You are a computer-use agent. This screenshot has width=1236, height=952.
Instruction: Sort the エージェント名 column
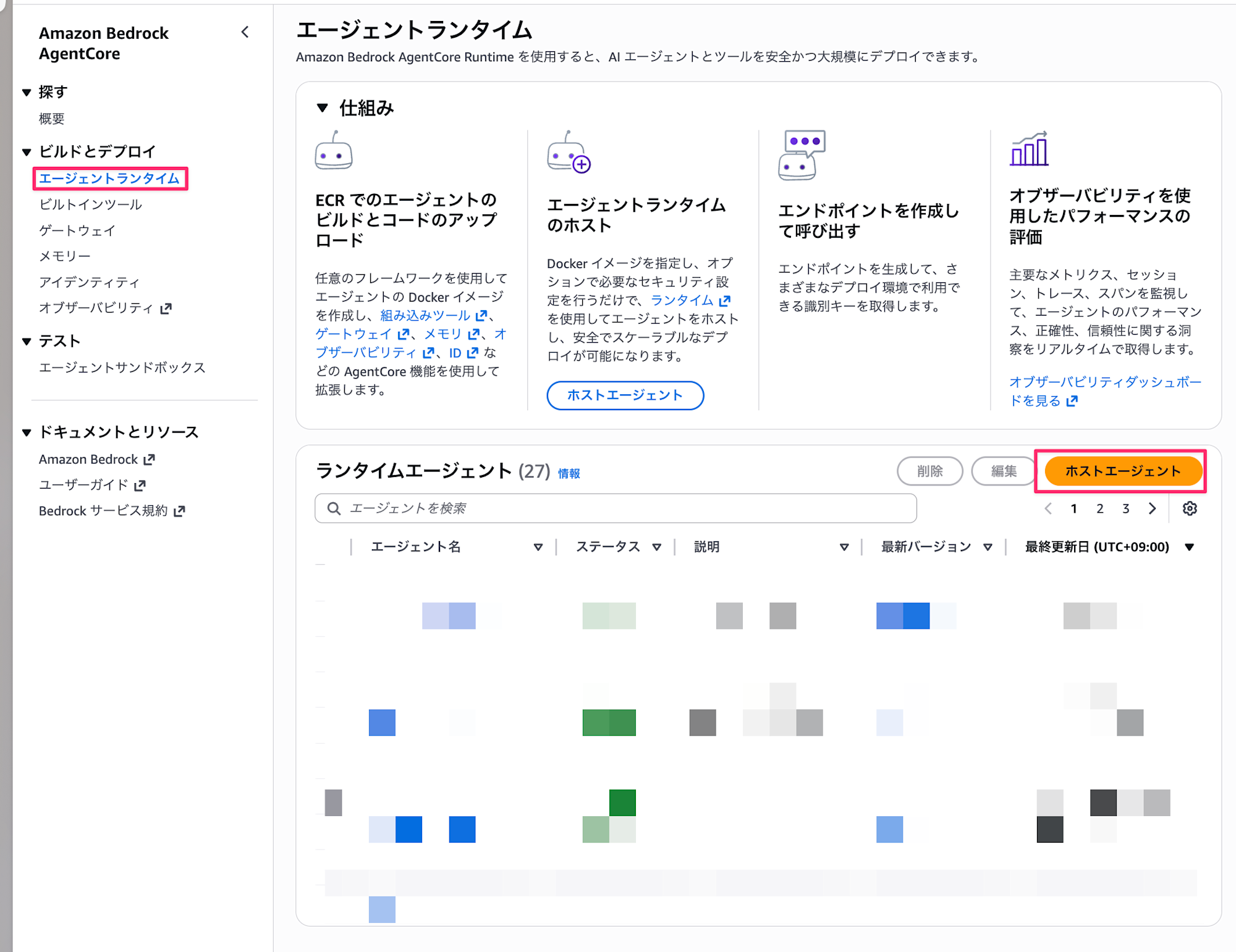pyautogui.click(x=538, y=547)
